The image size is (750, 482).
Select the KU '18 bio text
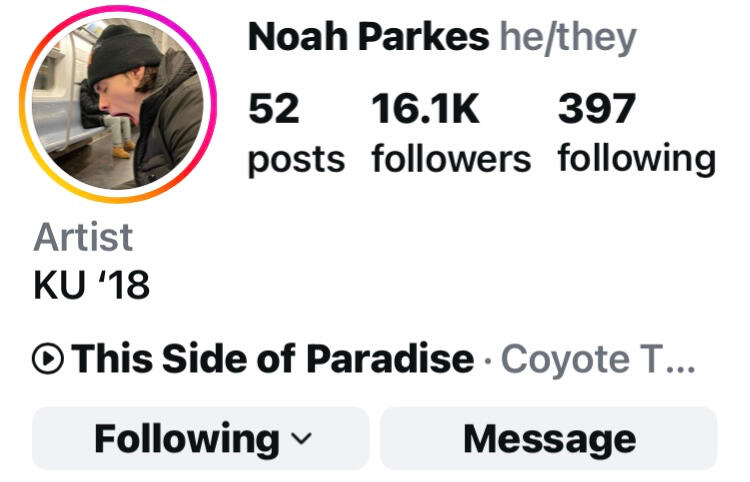(x=91, y=285)
